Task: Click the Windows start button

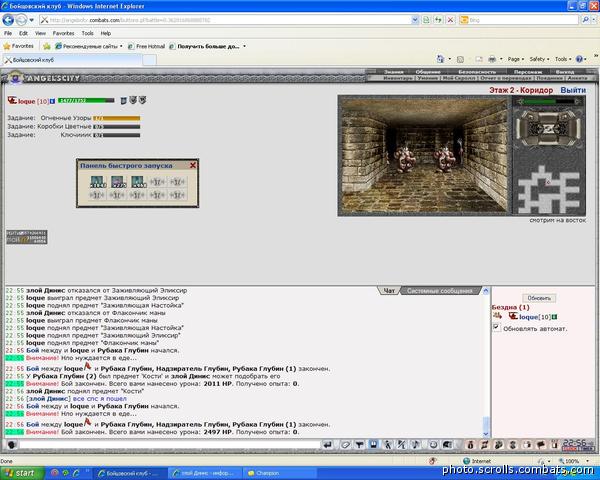Action: pos(22,473)
